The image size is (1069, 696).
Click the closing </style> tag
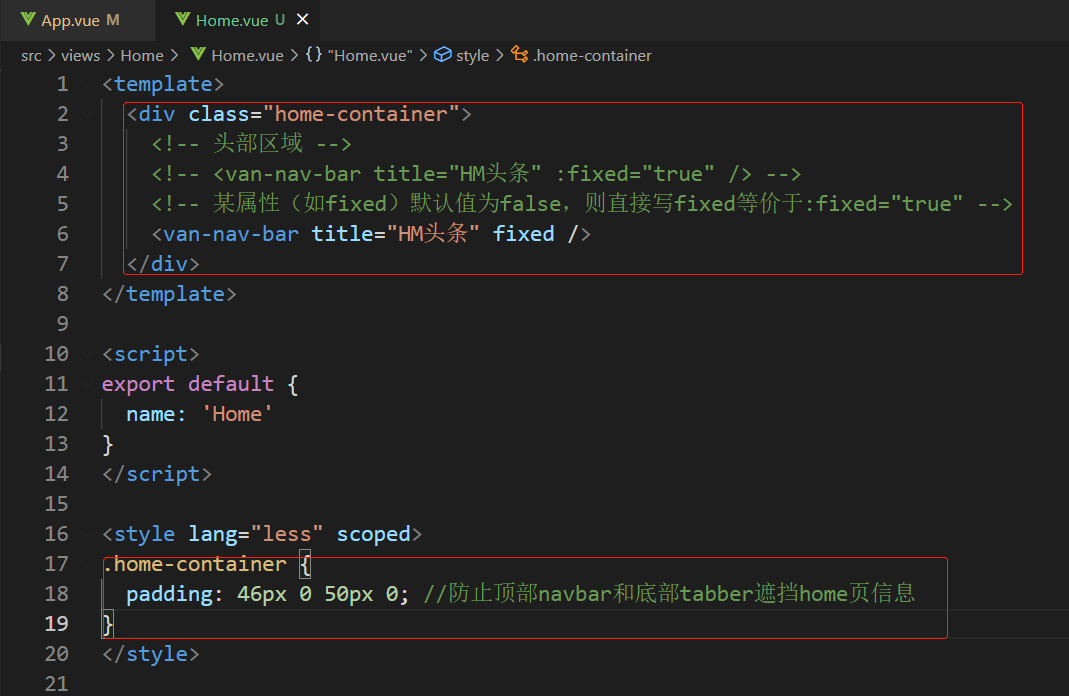tap(151, 654)
